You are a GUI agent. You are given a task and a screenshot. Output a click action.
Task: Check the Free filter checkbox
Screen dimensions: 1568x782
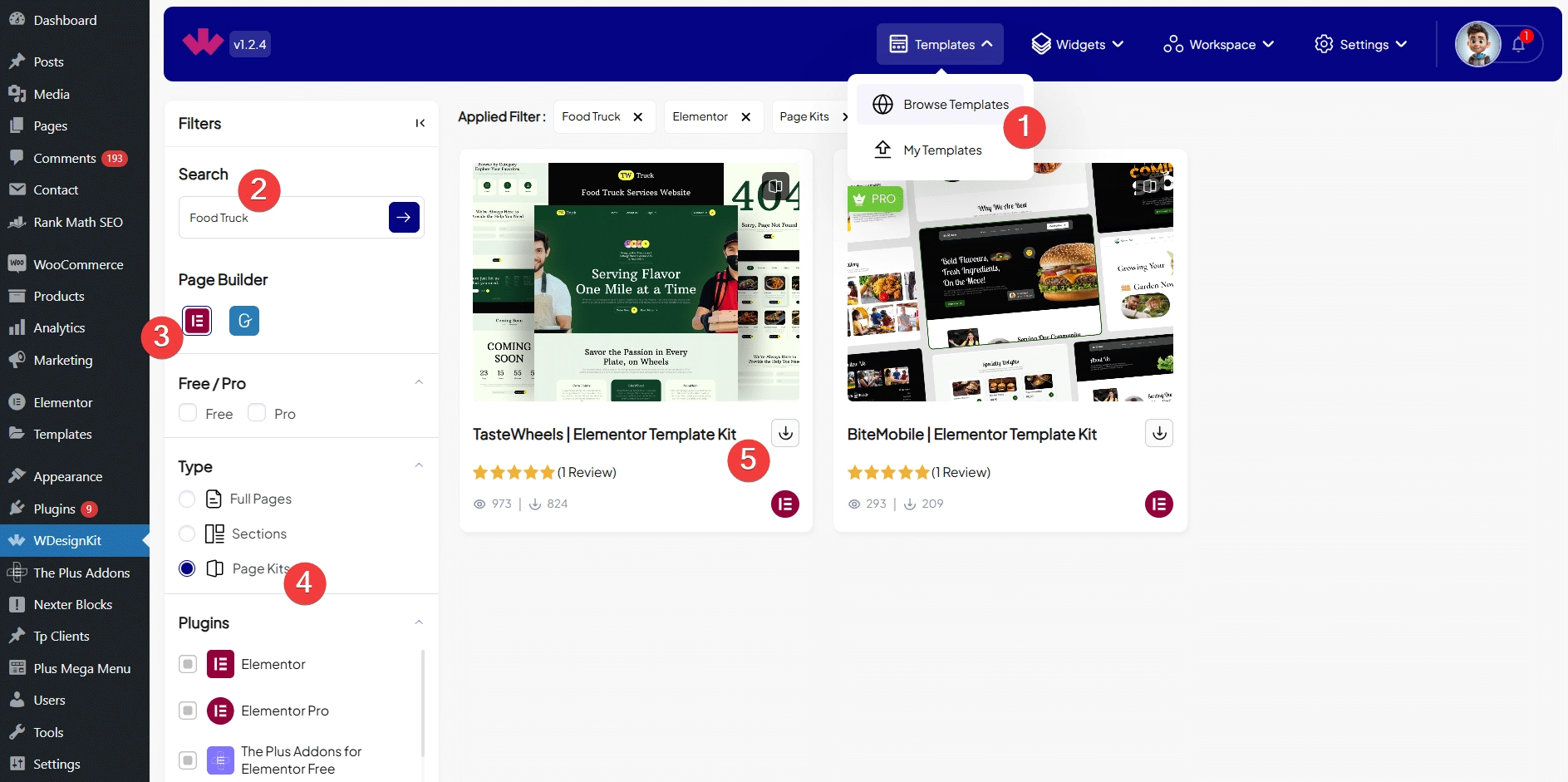[189, 413]
